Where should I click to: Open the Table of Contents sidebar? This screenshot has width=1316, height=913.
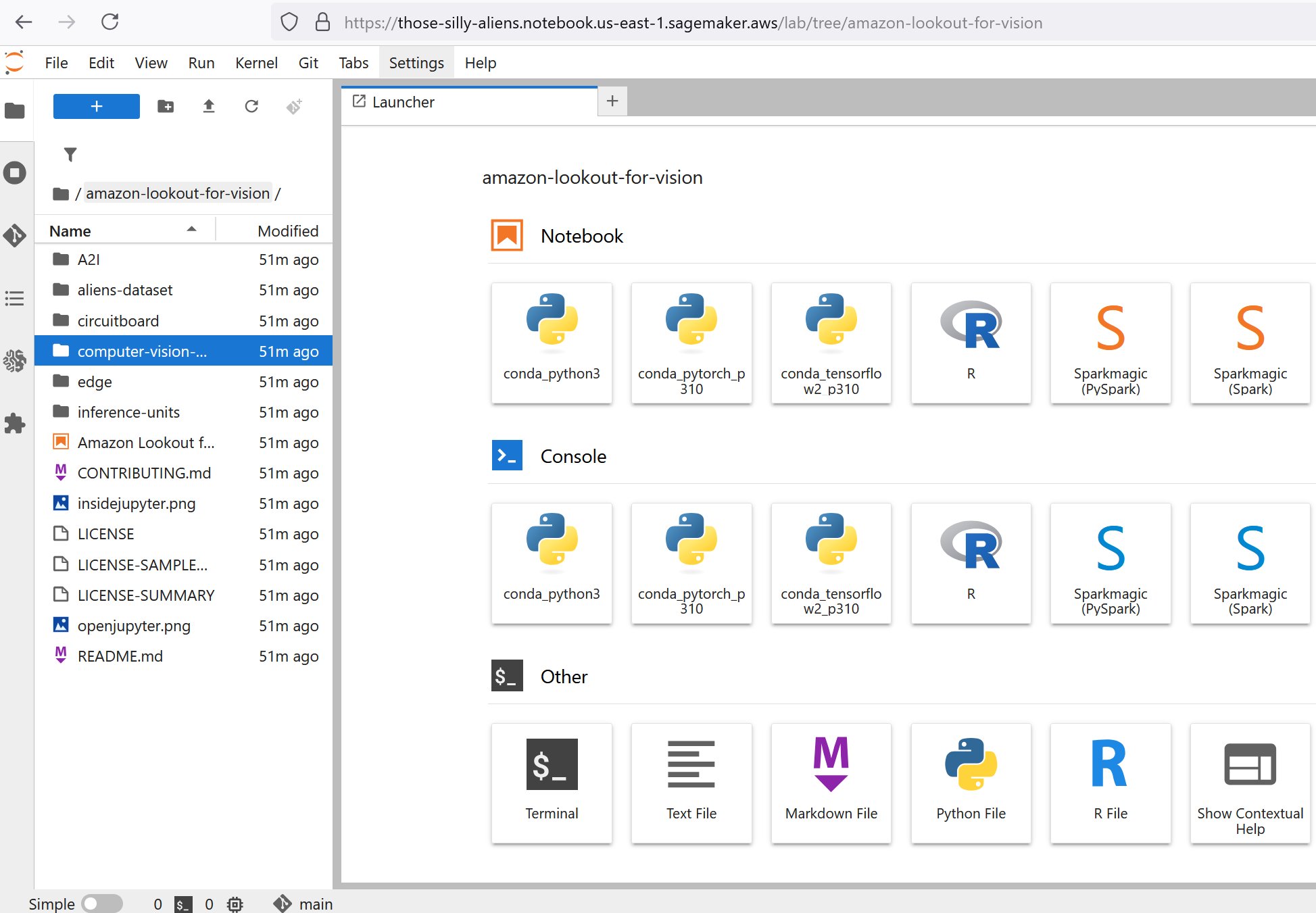15,298
